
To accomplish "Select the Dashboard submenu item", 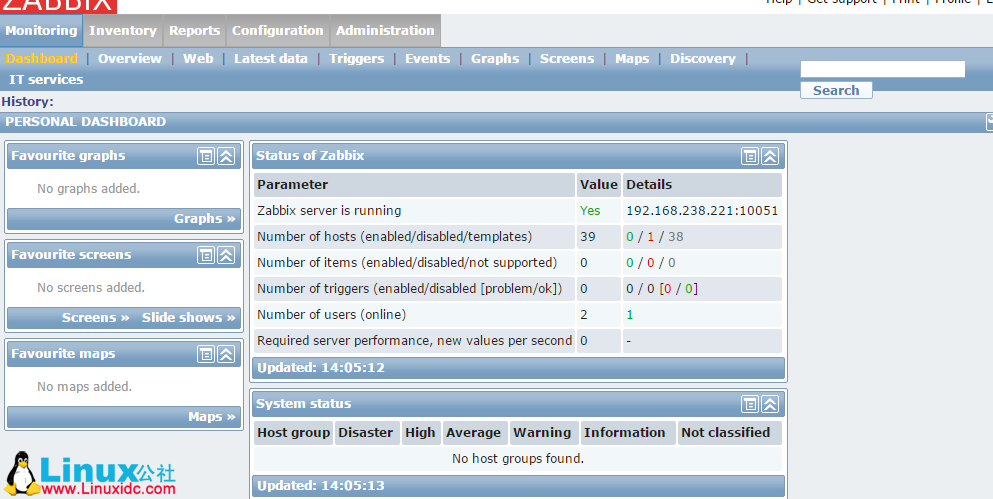I will coord(41,58).
